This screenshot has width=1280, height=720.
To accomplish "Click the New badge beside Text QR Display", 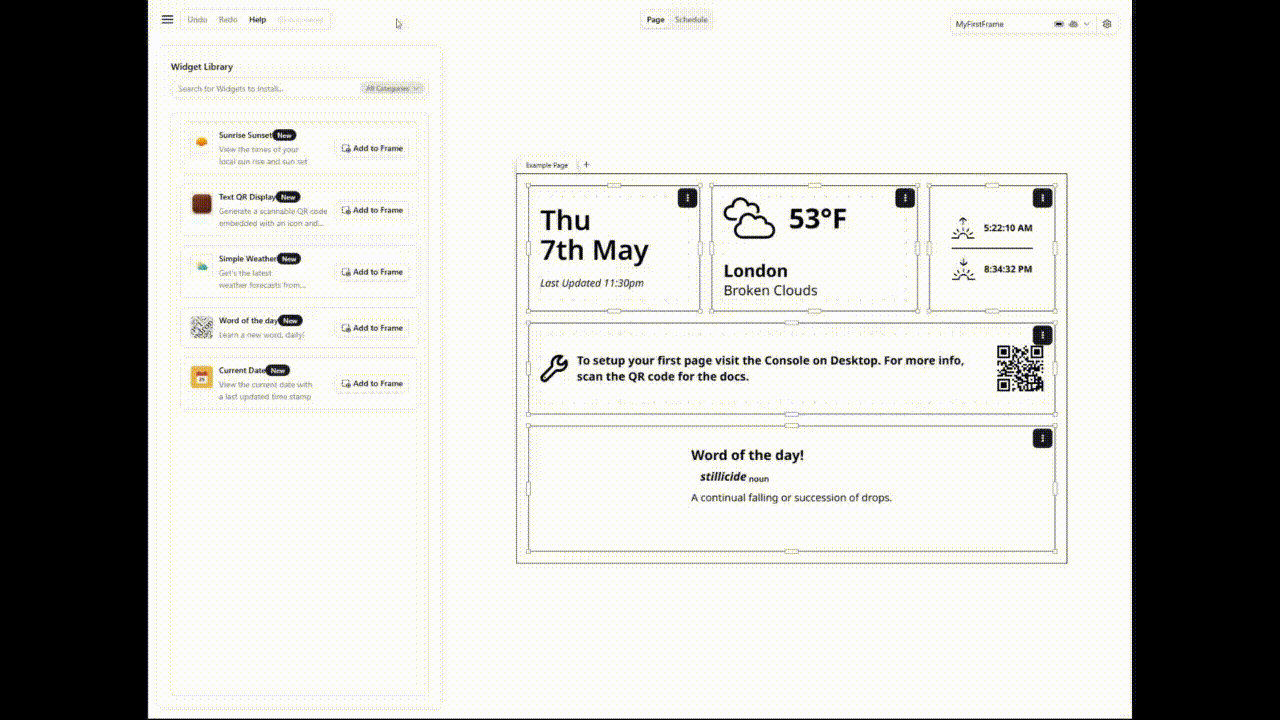I will click(288, 197).
